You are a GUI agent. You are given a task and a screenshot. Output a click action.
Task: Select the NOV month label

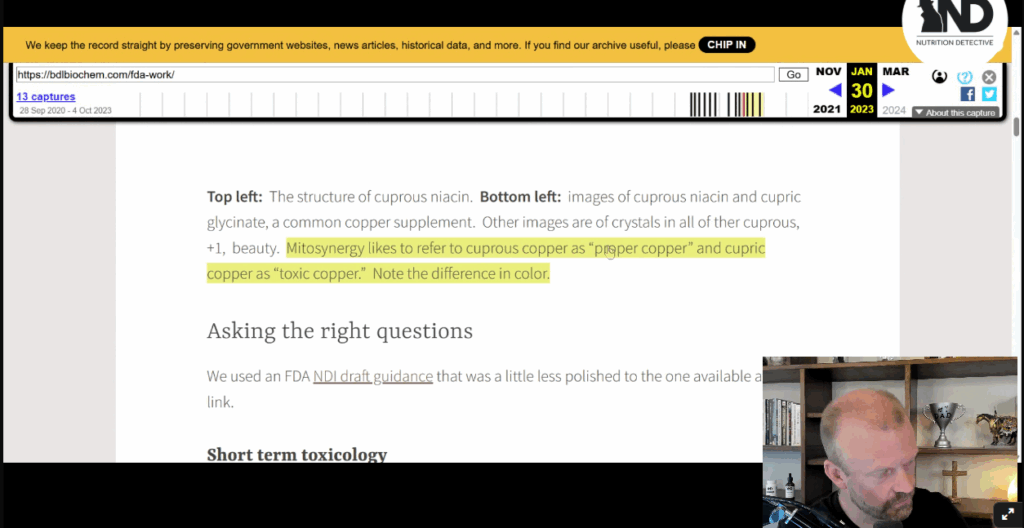coord(828,72)
